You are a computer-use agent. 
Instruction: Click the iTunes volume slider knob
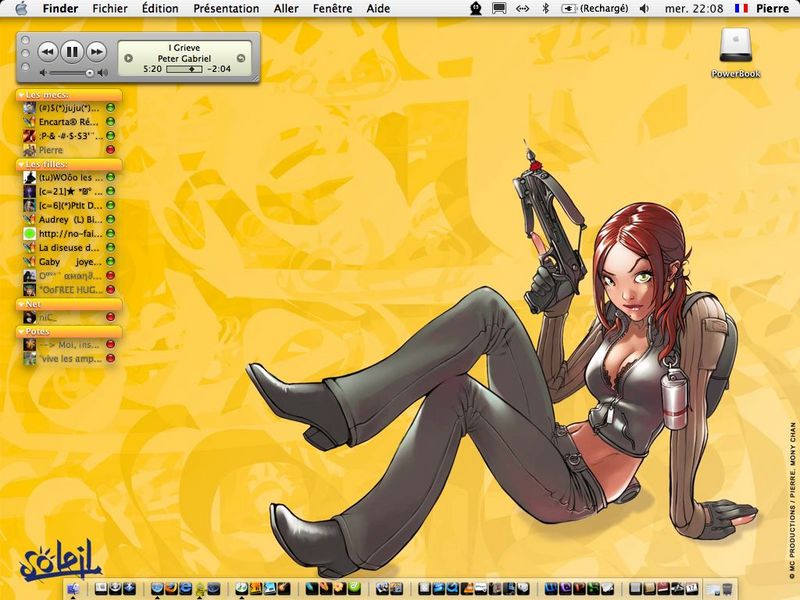click(90, 73)
